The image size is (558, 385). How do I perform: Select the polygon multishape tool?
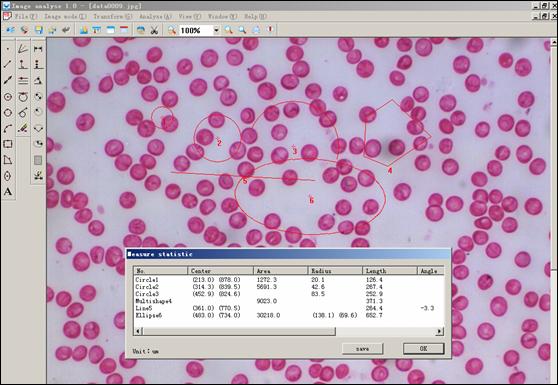click(x=8, y=160)
